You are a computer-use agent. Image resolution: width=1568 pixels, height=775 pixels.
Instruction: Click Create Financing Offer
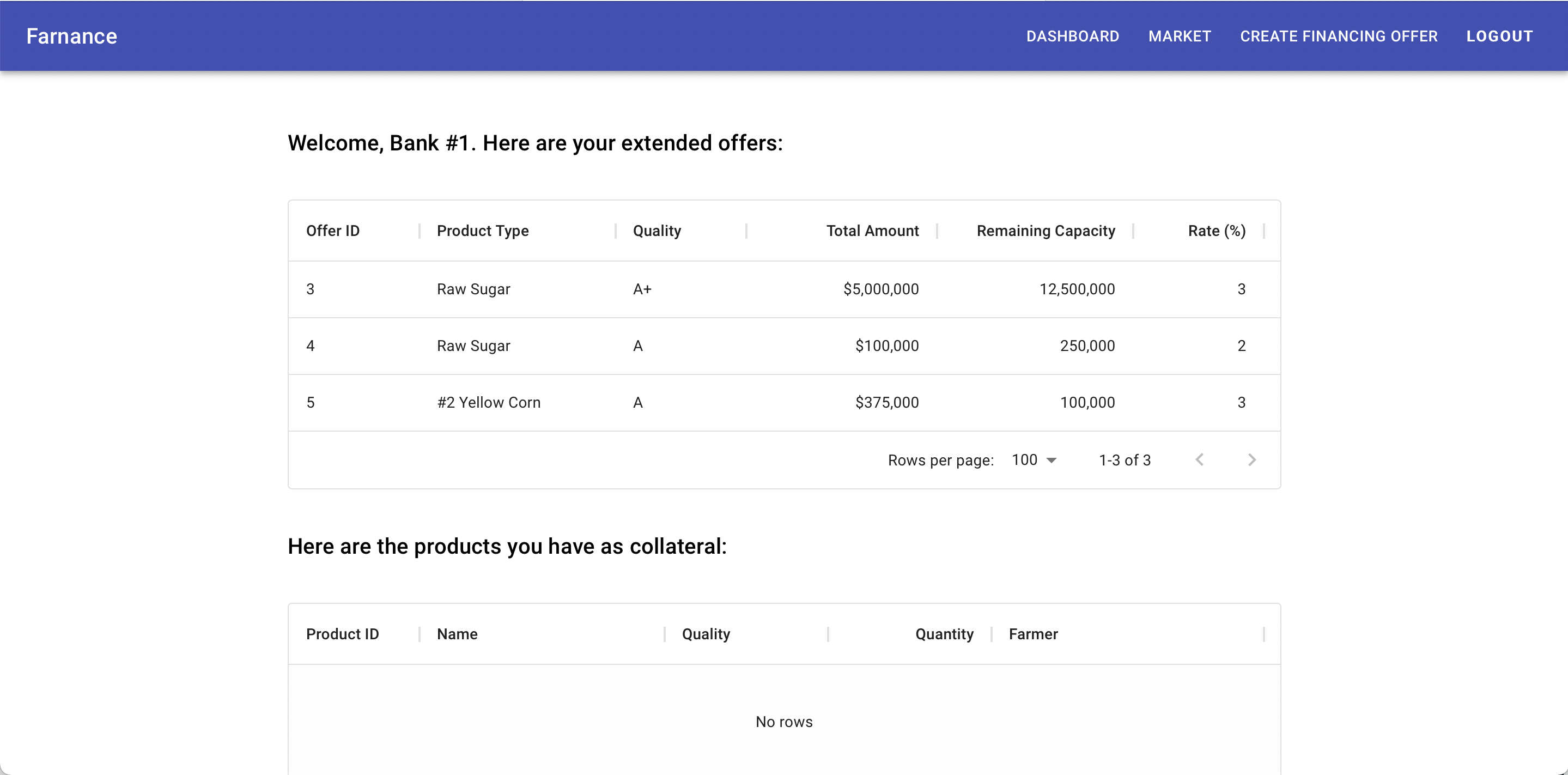pyautogui.click(x=1339, y=36)
